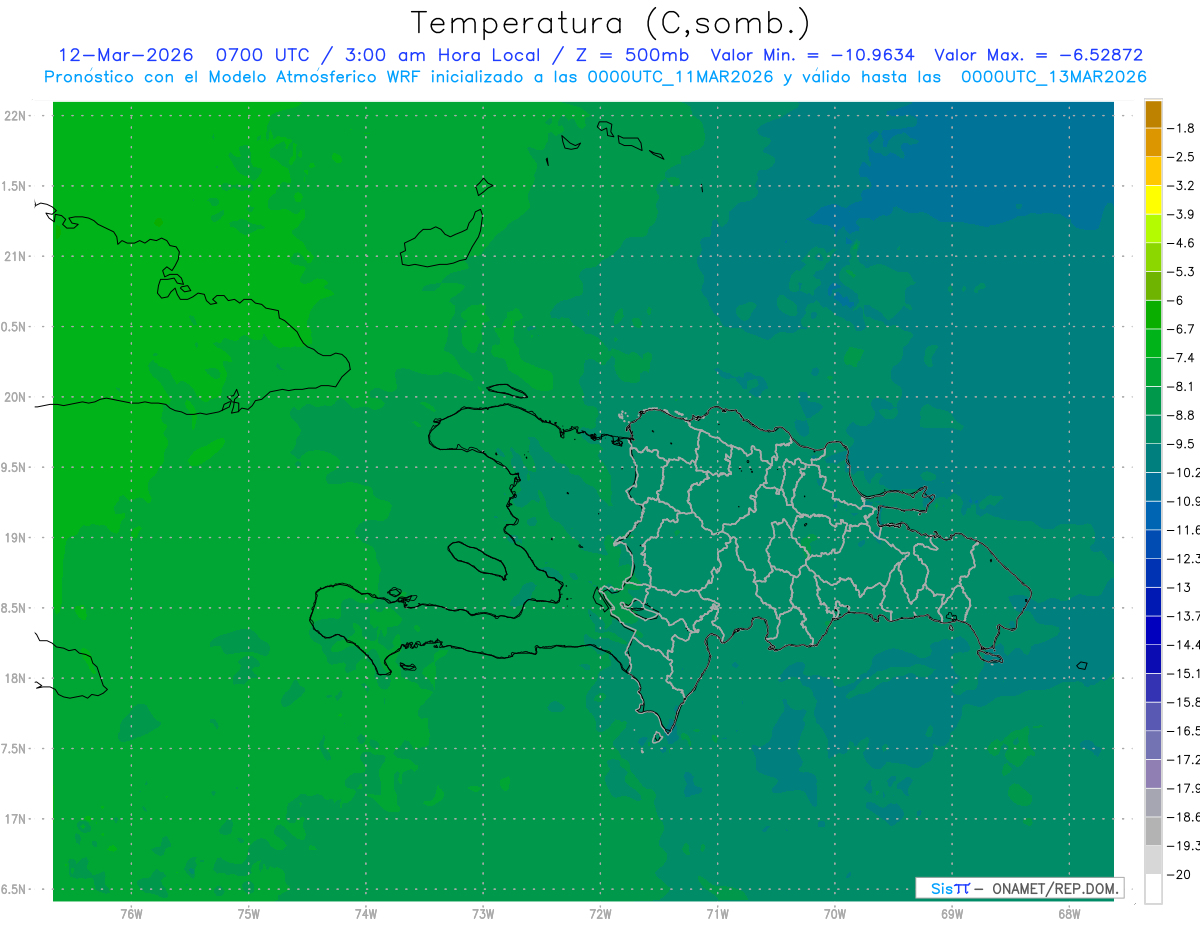This screenshot has width=1200, height=927.
Task: Click the "-1.8" color scale value
Action: [1183, 128]
